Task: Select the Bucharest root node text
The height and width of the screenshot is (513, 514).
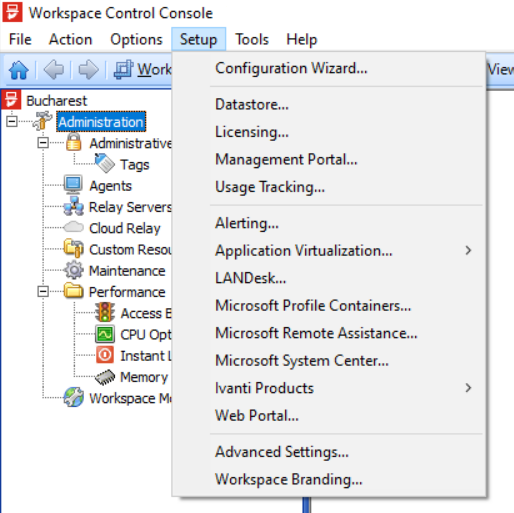Action: [x=56, y=101]
